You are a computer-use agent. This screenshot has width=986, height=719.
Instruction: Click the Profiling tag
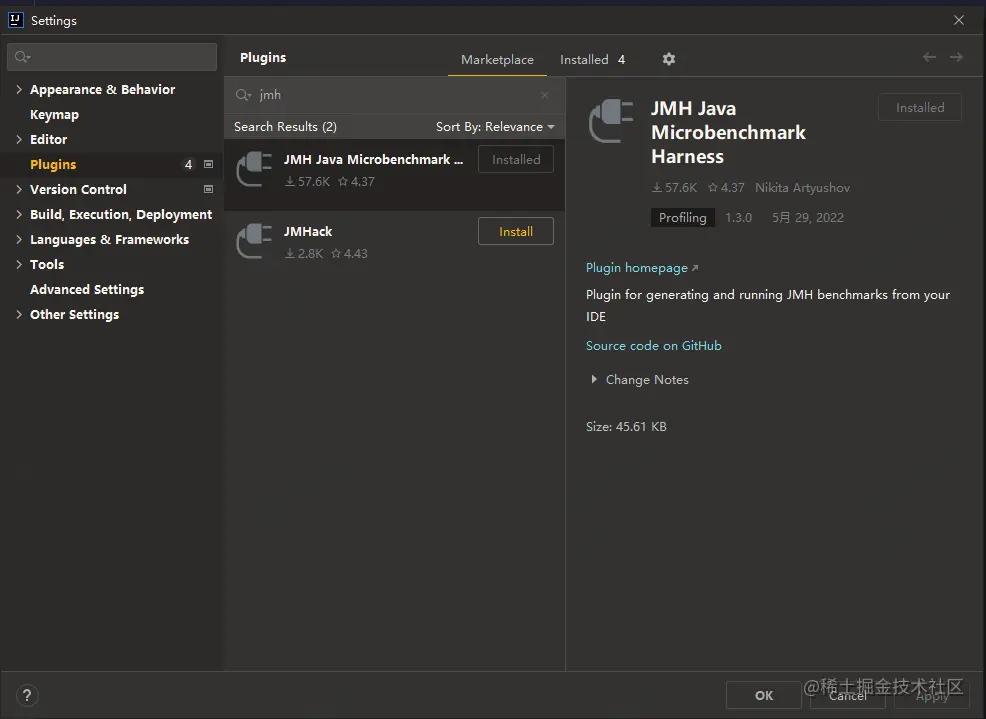[x=683, y=218]
